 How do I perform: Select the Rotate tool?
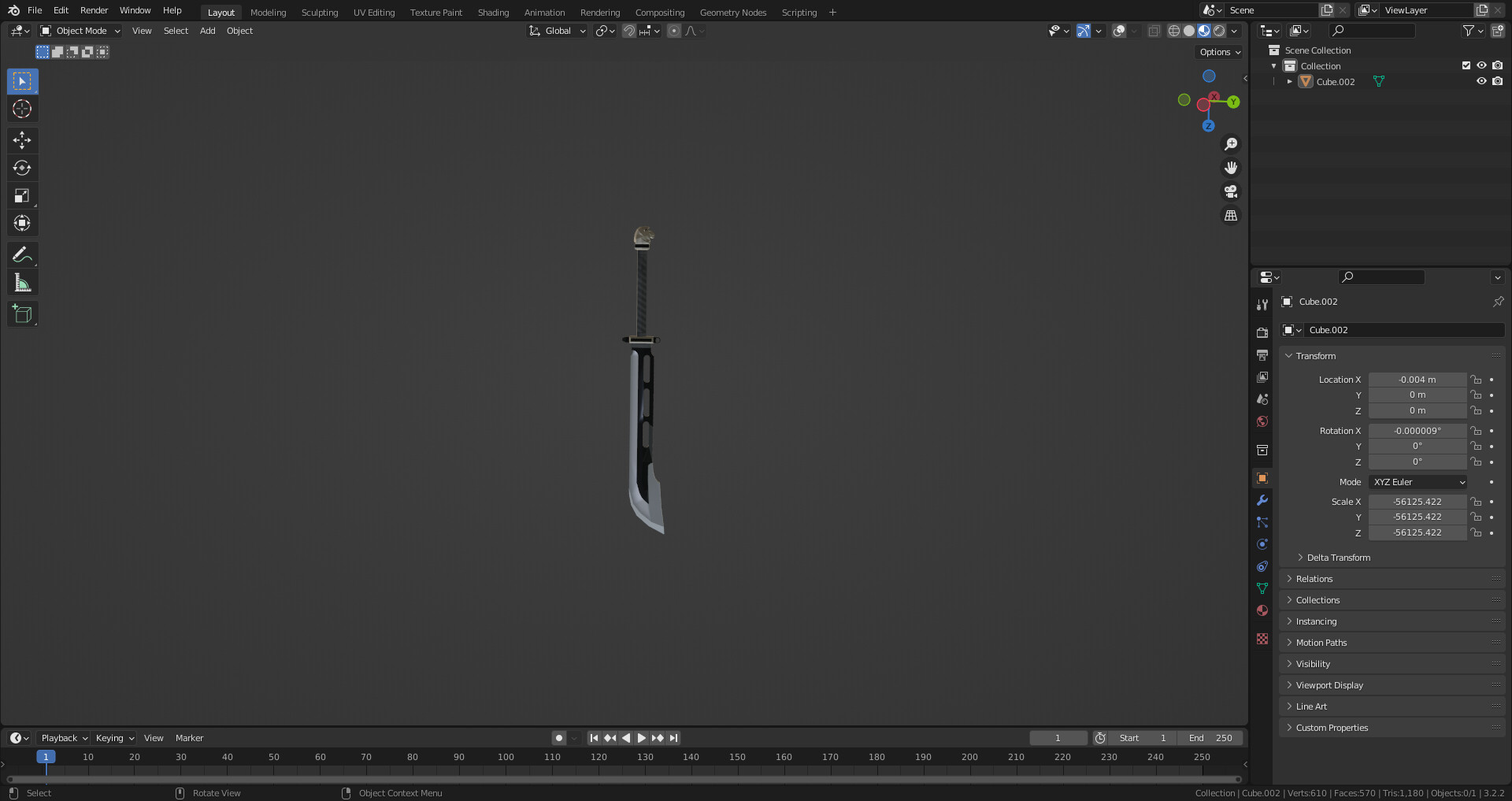click(x=22, y=167)
